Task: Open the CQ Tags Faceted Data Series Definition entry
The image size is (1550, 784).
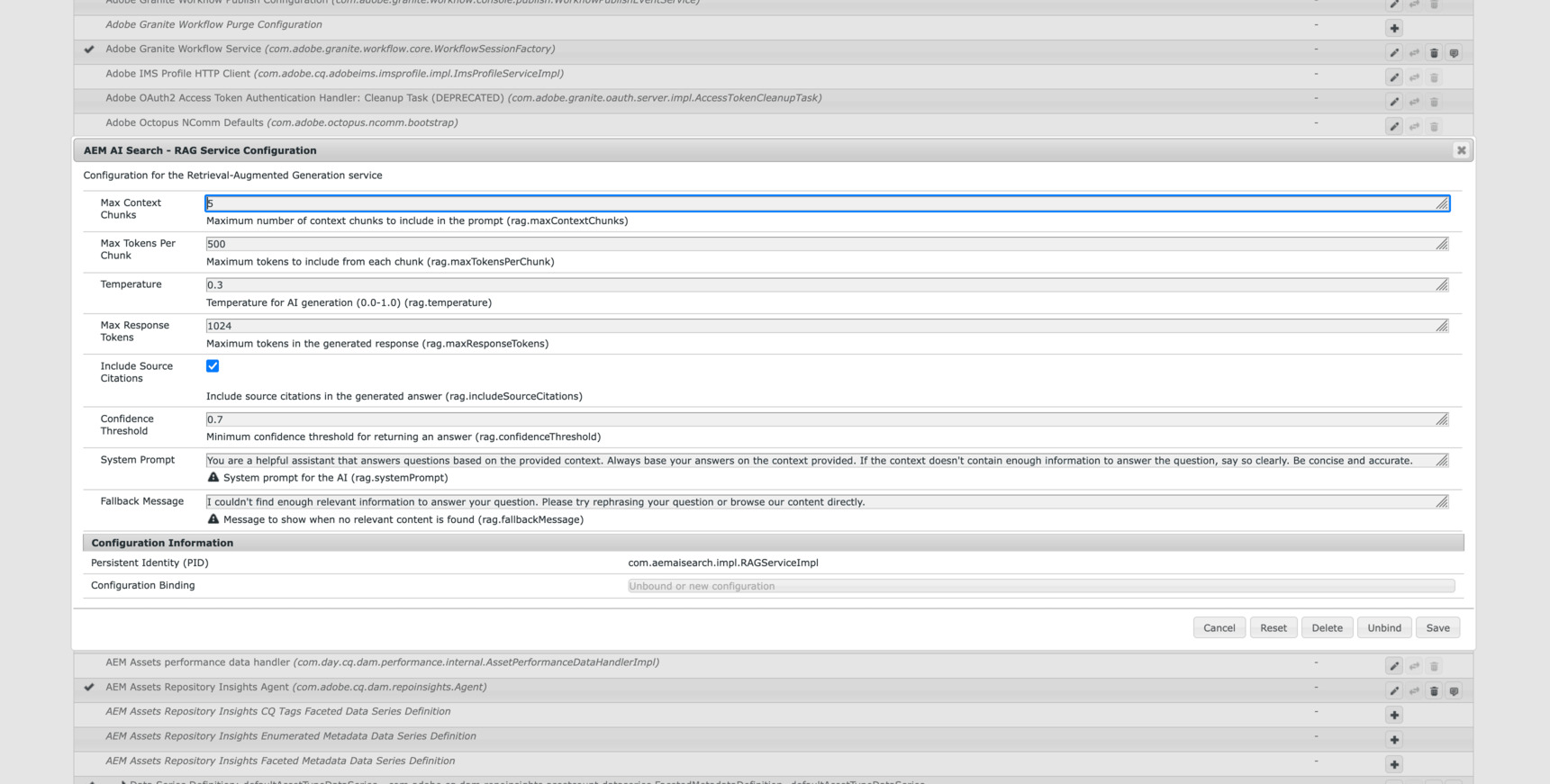Action: click(277, 711)
